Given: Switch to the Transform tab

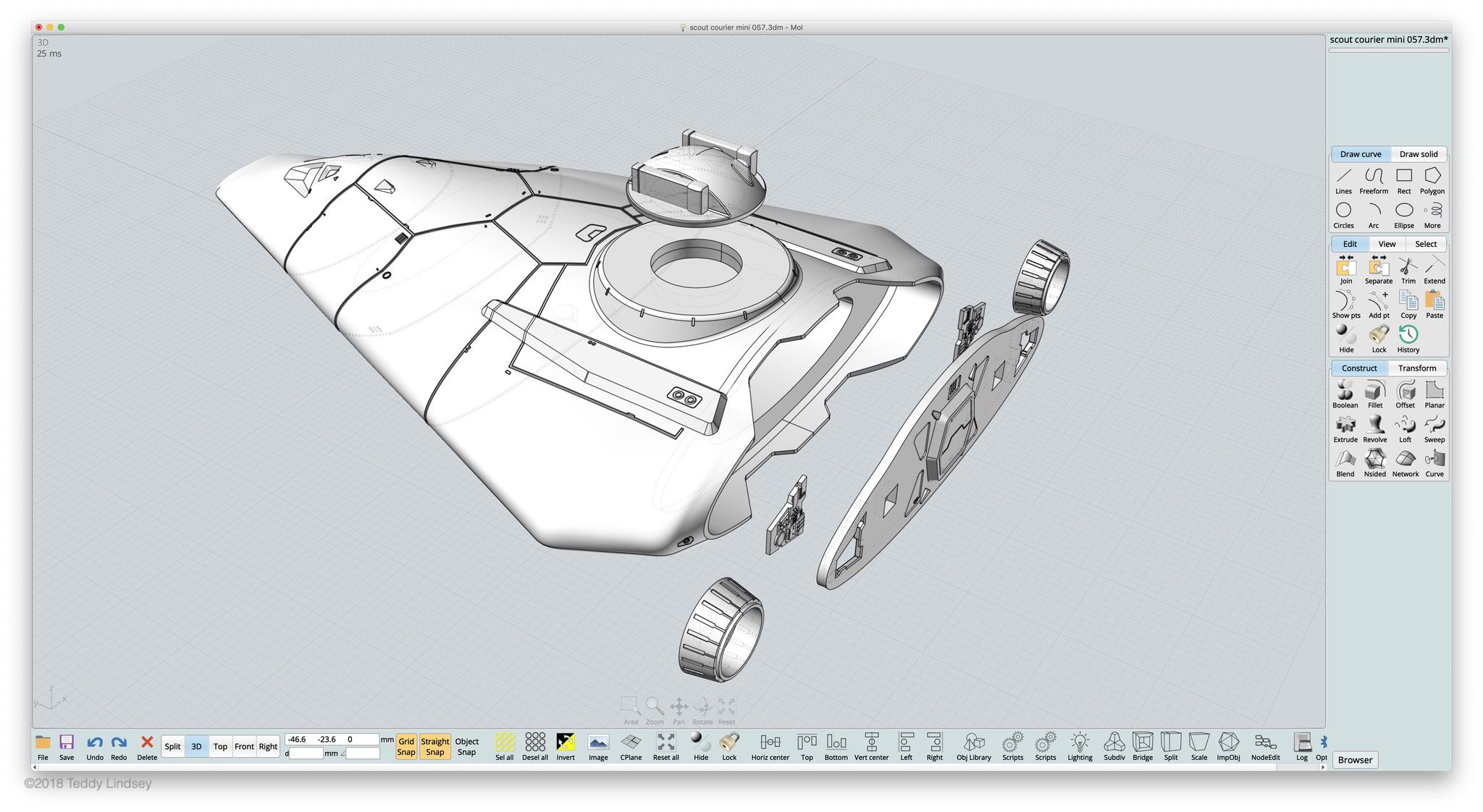Looking at the screenshot, I should (1417, 368).
